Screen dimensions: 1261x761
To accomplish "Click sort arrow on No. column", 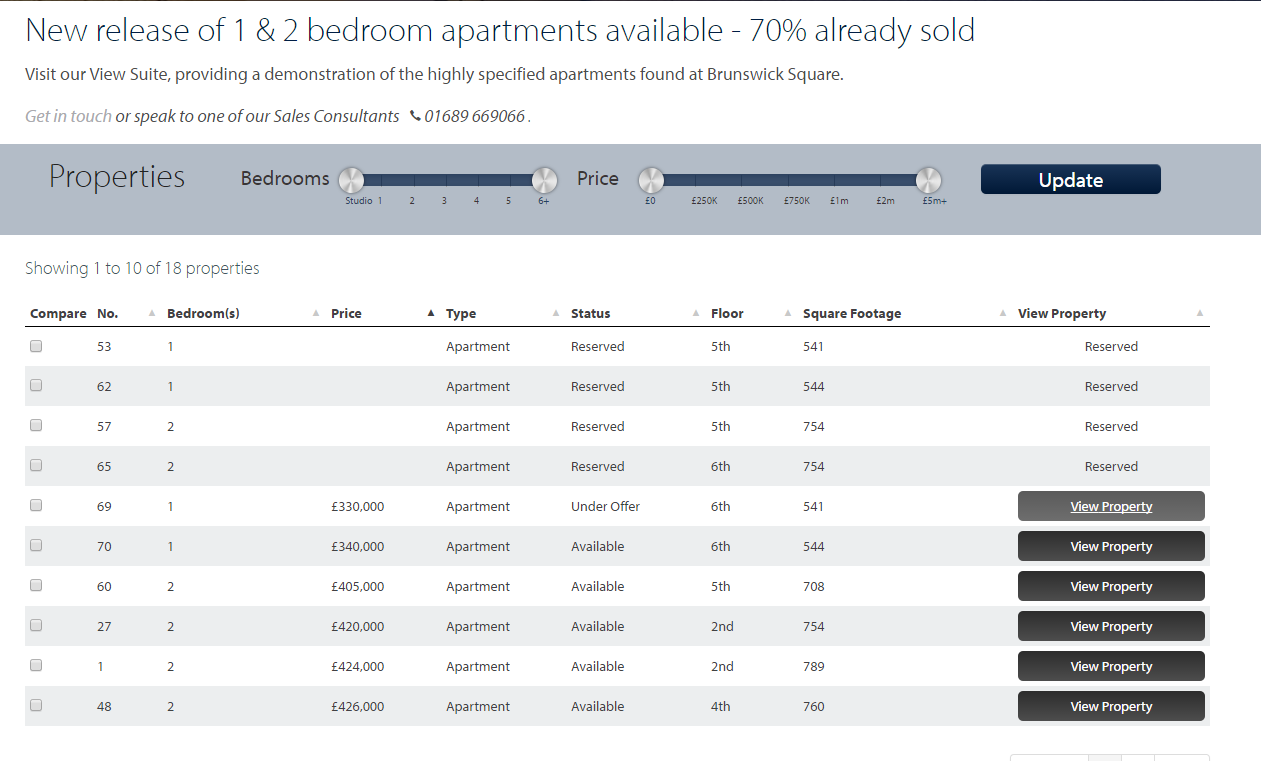I will 152,313.
